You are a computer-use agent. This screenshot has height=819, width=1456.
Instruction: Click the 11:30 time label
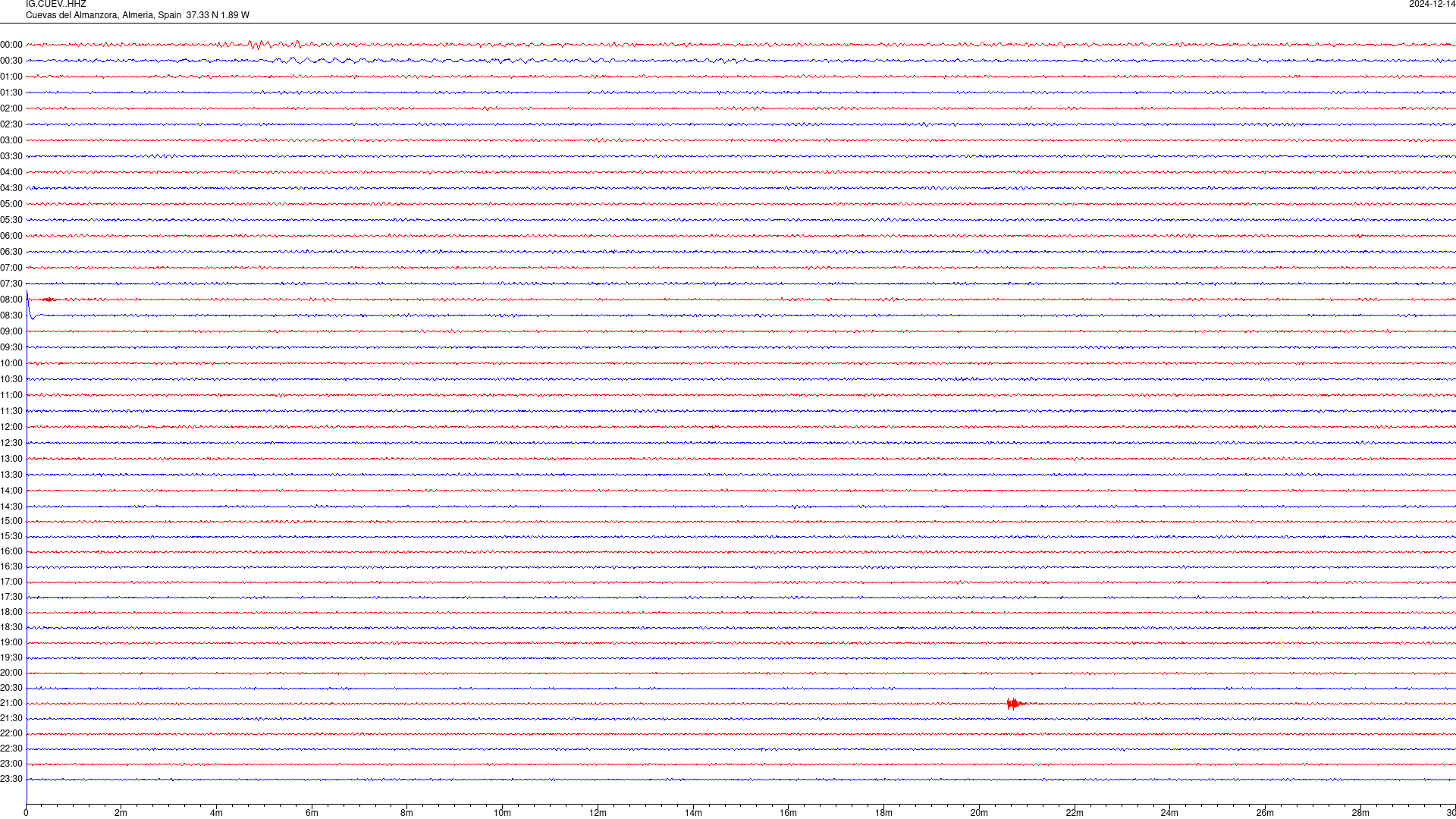pyautogui.click(x=11, y=411)
